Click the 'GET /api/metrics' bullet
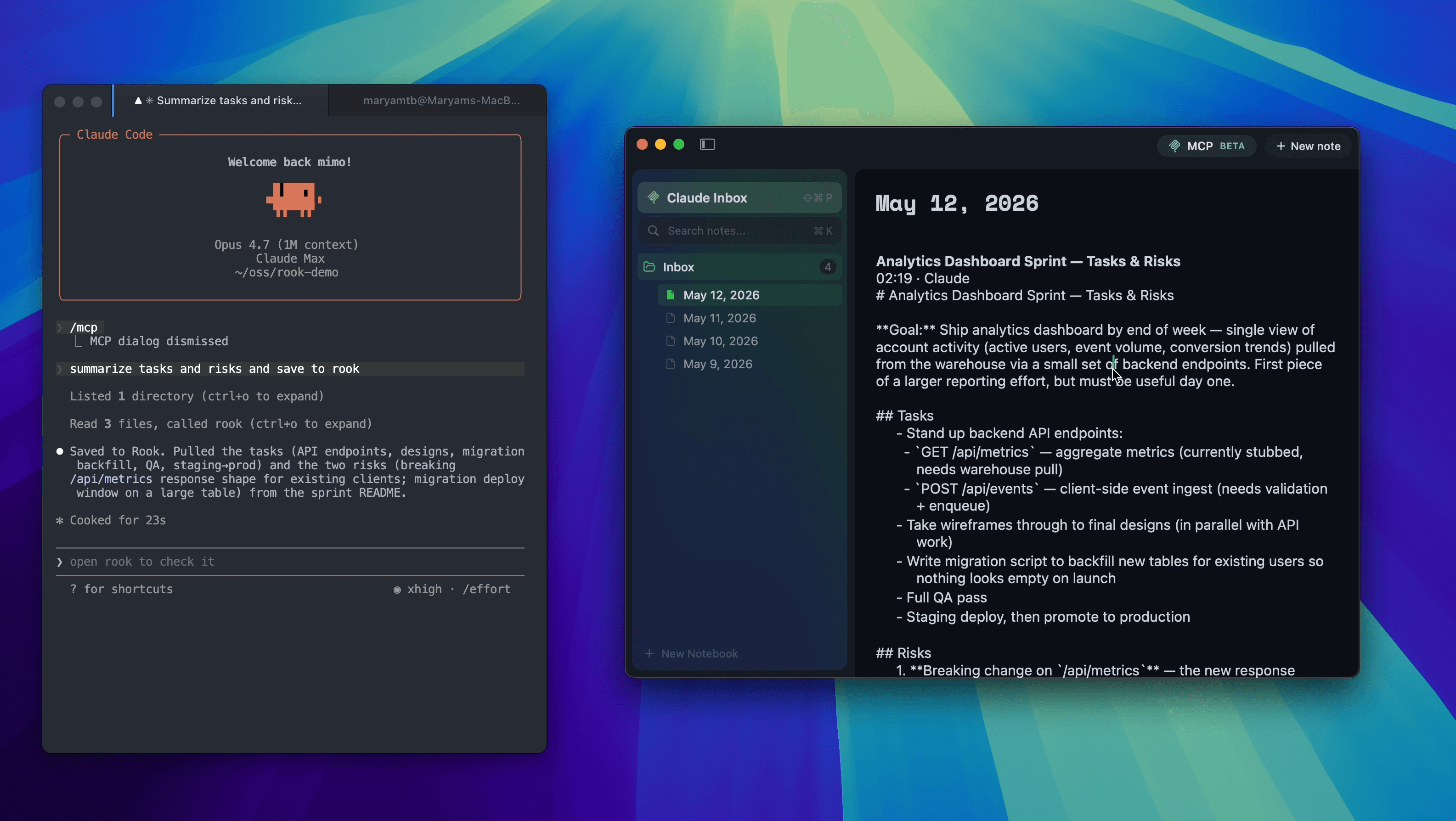 [1103, 461]
